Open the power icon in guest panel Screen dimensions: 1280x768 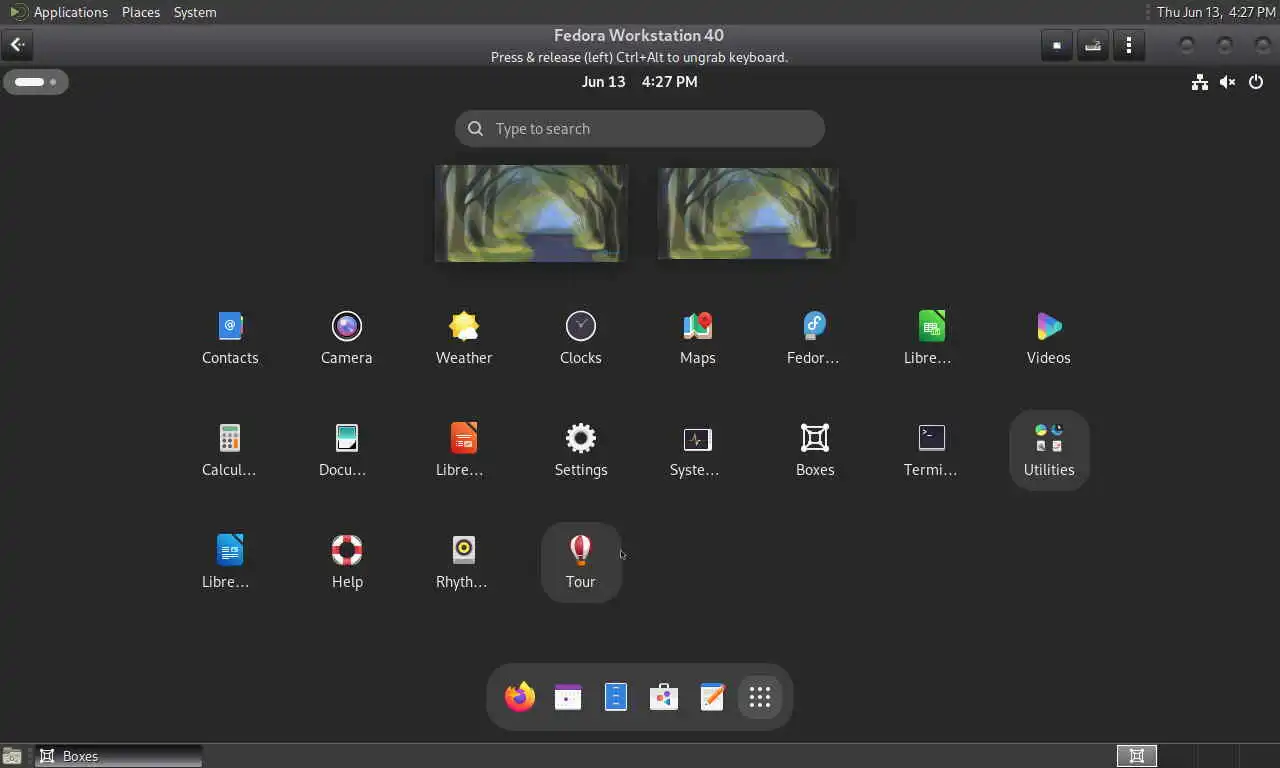[1257, 82]
